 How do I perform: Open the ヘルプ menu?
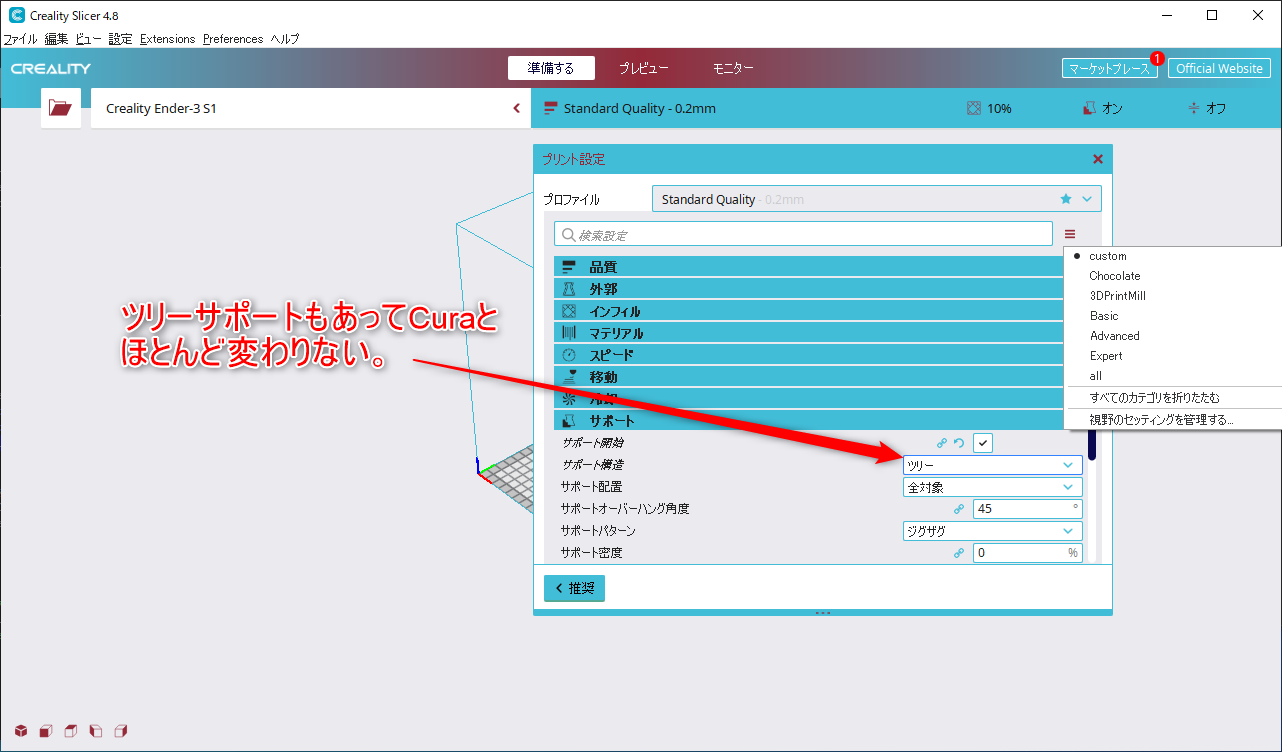point(285,39)
